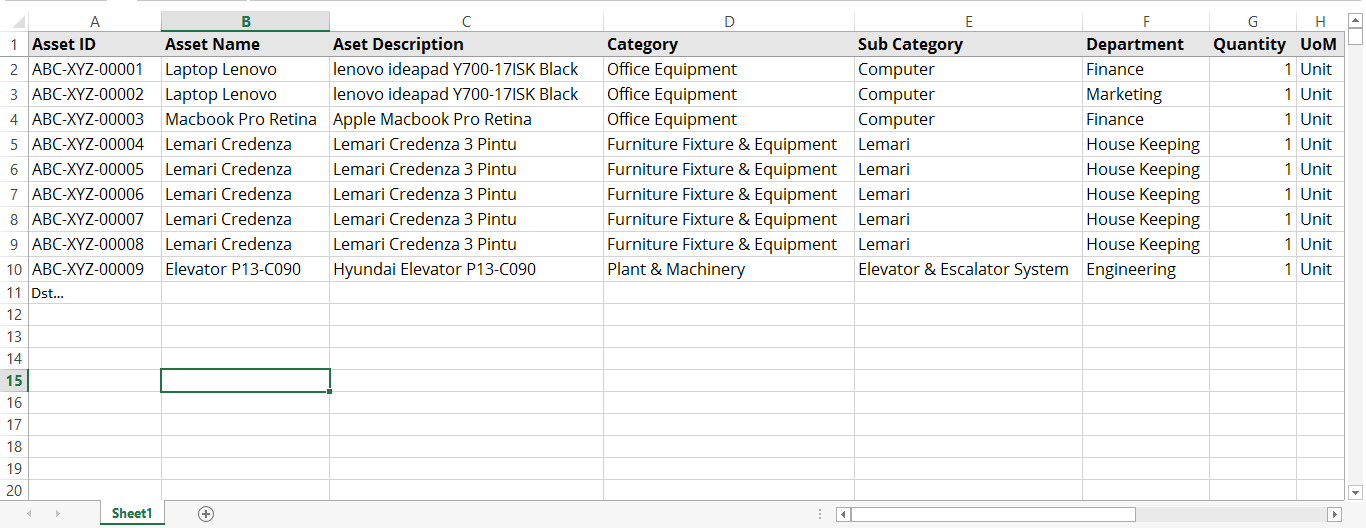Select the "Dst..." cell in row 11
Viewport: 1366px width, 528px height.
pos(95,293)
